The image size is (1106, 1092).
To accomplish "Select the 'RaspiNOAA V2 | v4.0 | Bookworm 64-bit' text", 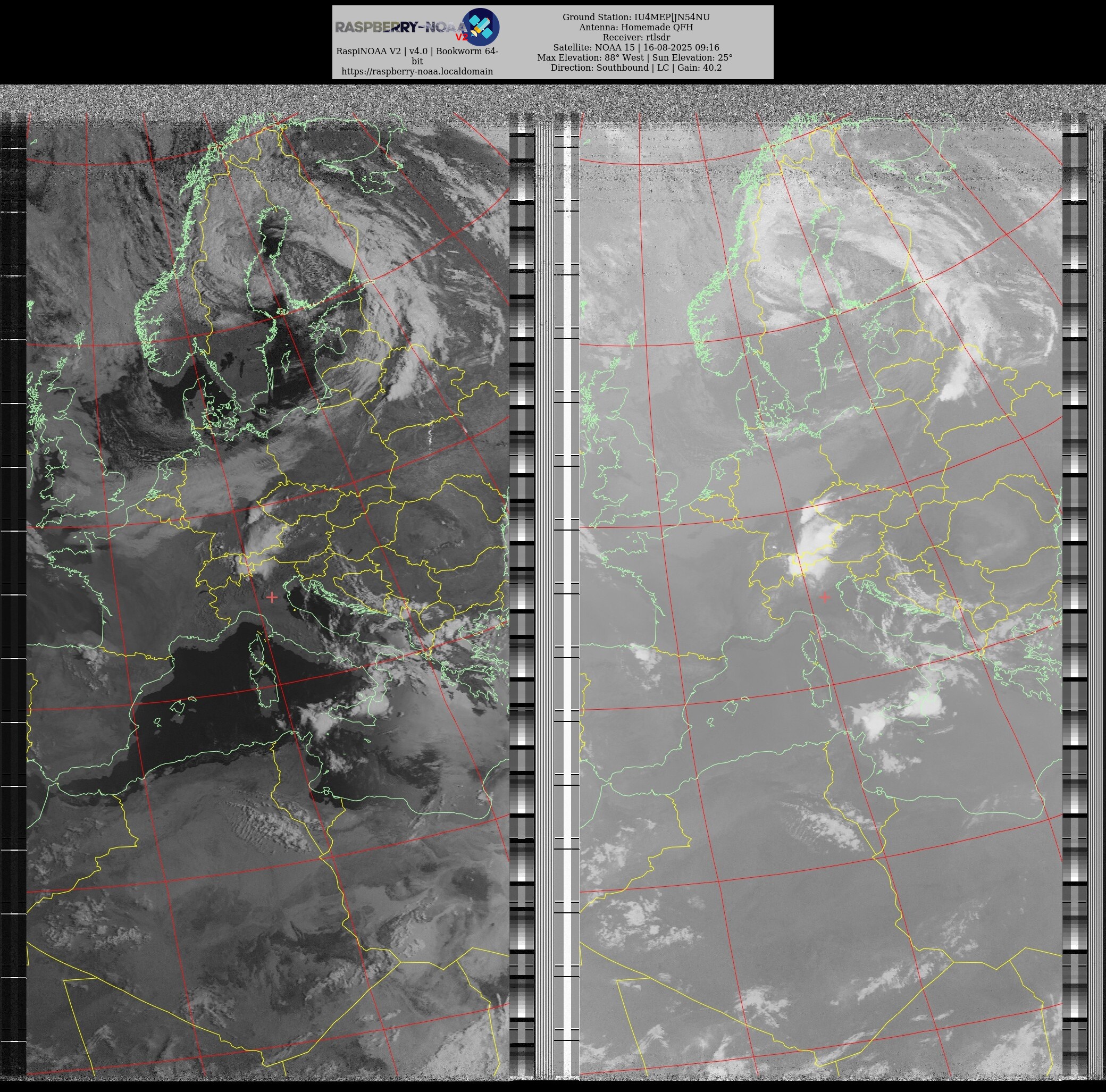I will [x=417, y=56].
